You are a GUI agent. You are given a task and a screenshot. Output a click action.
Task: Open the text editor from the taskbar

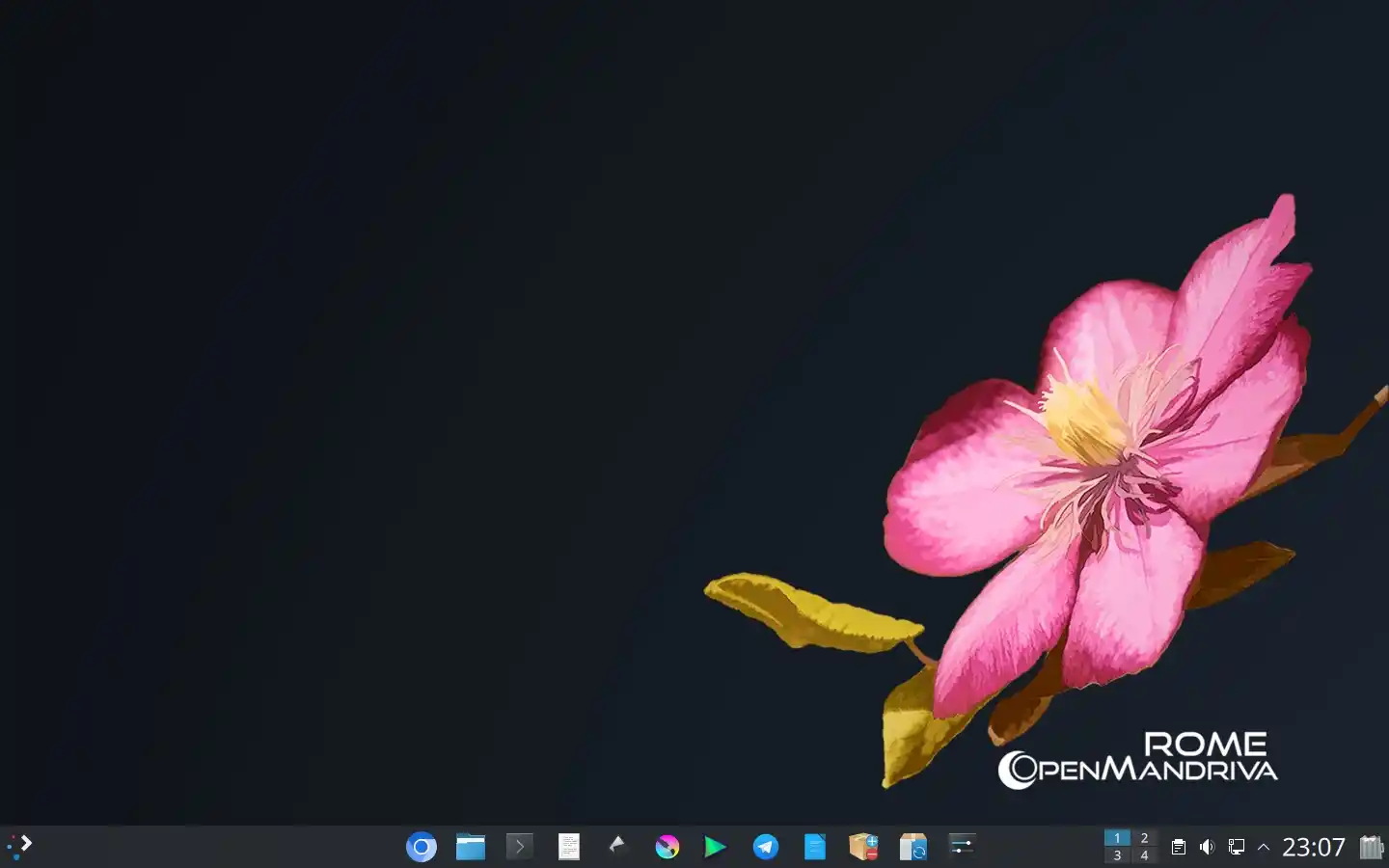tap(569, 847)
